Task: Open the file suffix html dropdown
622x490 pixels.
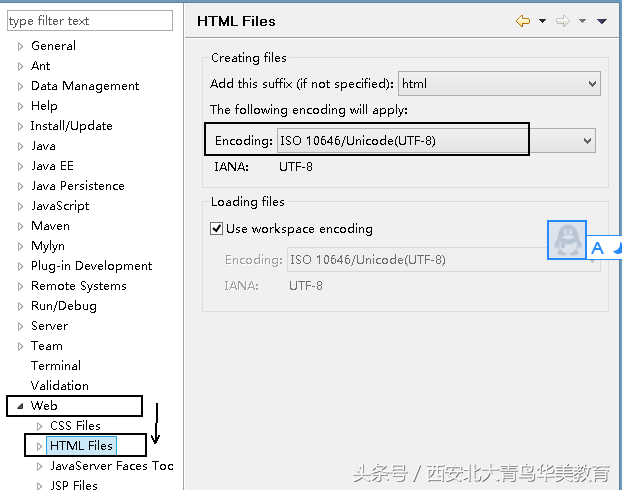Action: click(499, 84)
